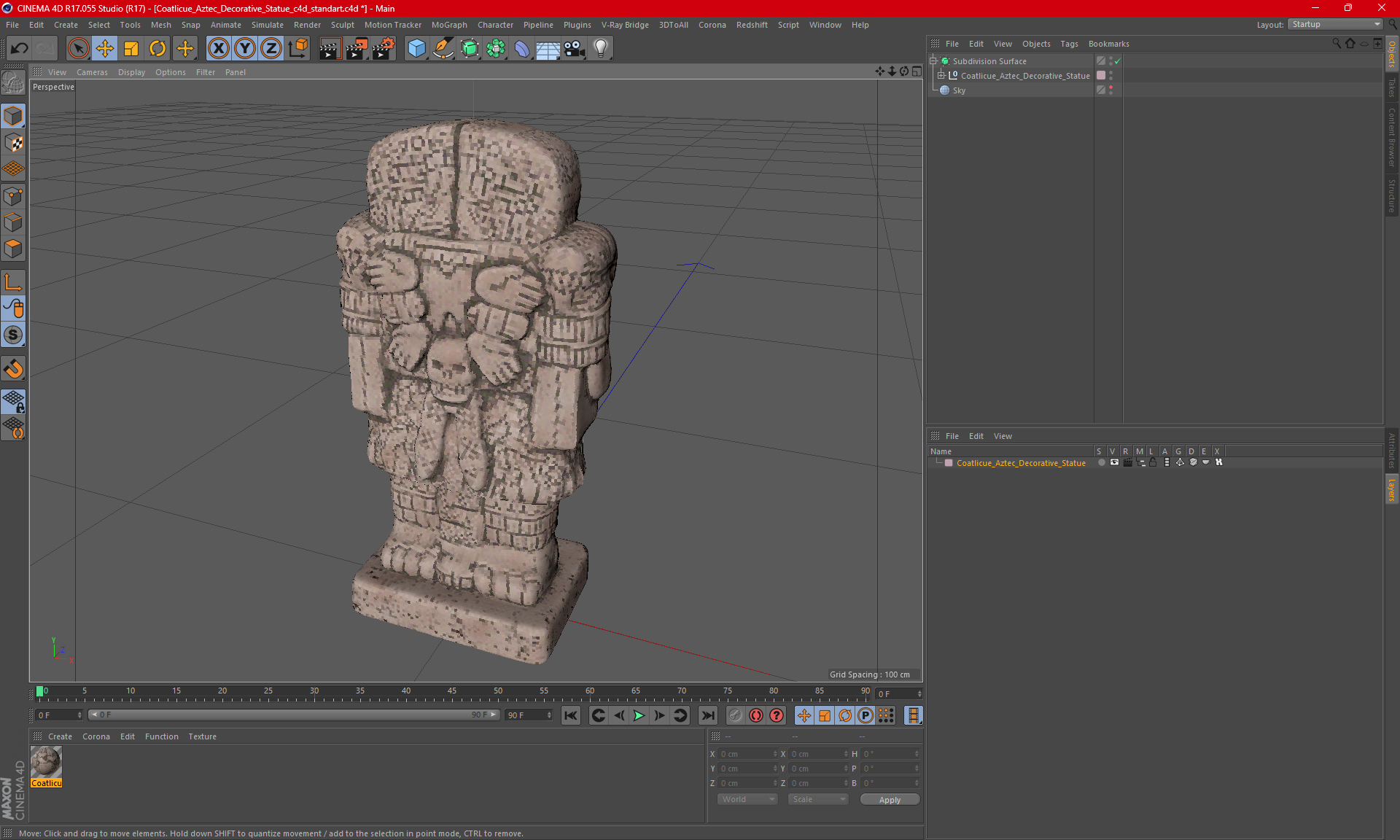1400x840 pixels.
Task: Open the Scale mode dropdown
Action: (818, 799)
